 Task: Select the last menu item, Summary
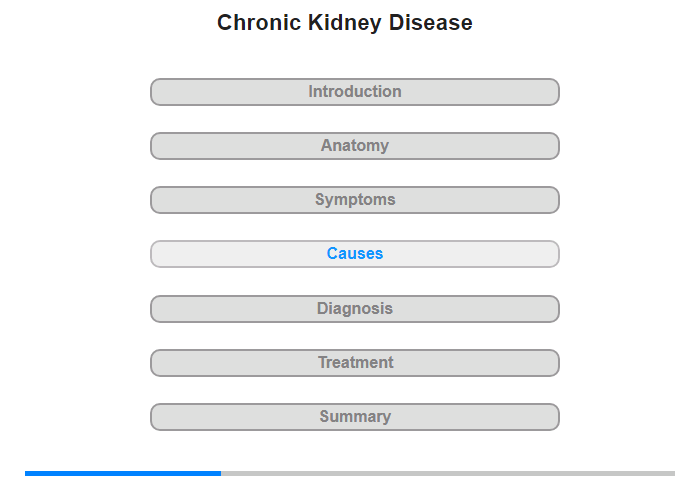point(355,417)
